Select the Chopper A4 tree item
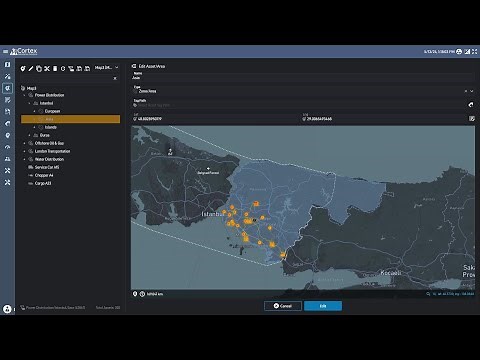The image size is (480, 360). tap(44, 175)
